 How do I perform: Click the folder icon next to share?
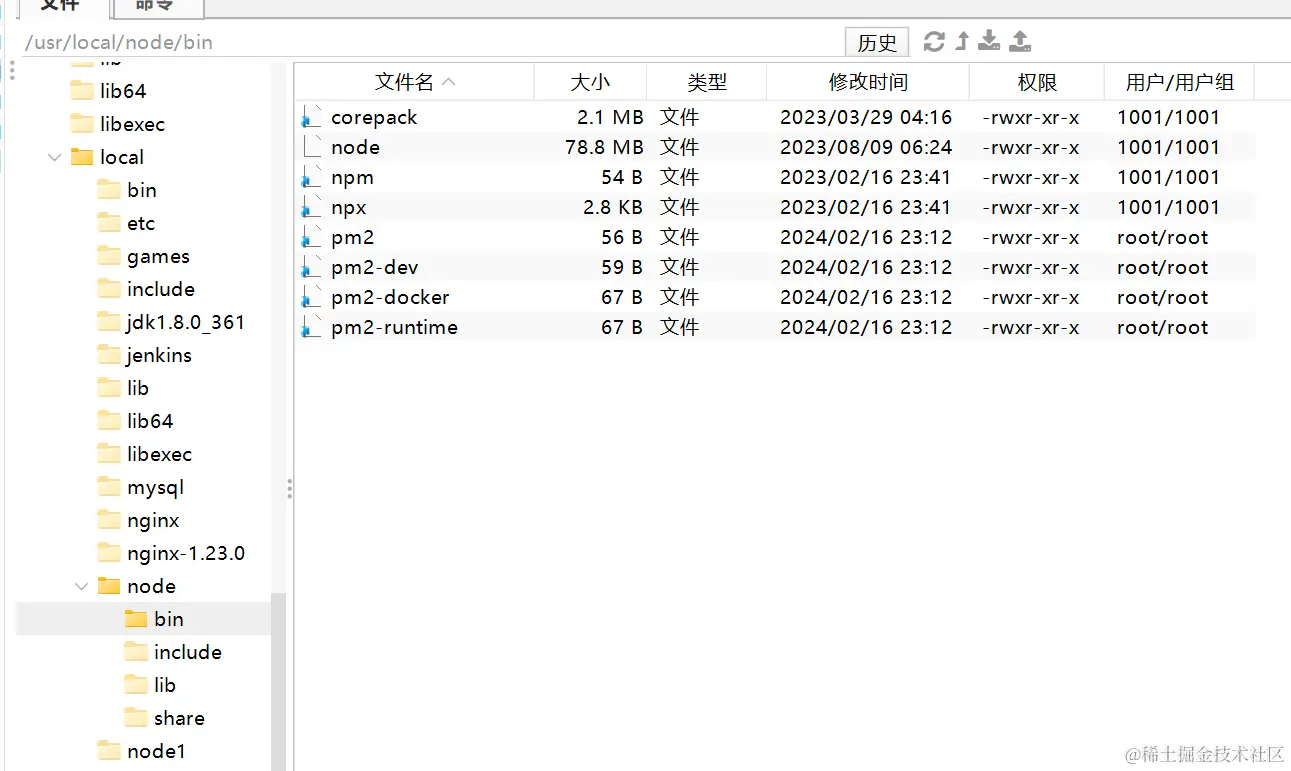[x=136, y=718]
